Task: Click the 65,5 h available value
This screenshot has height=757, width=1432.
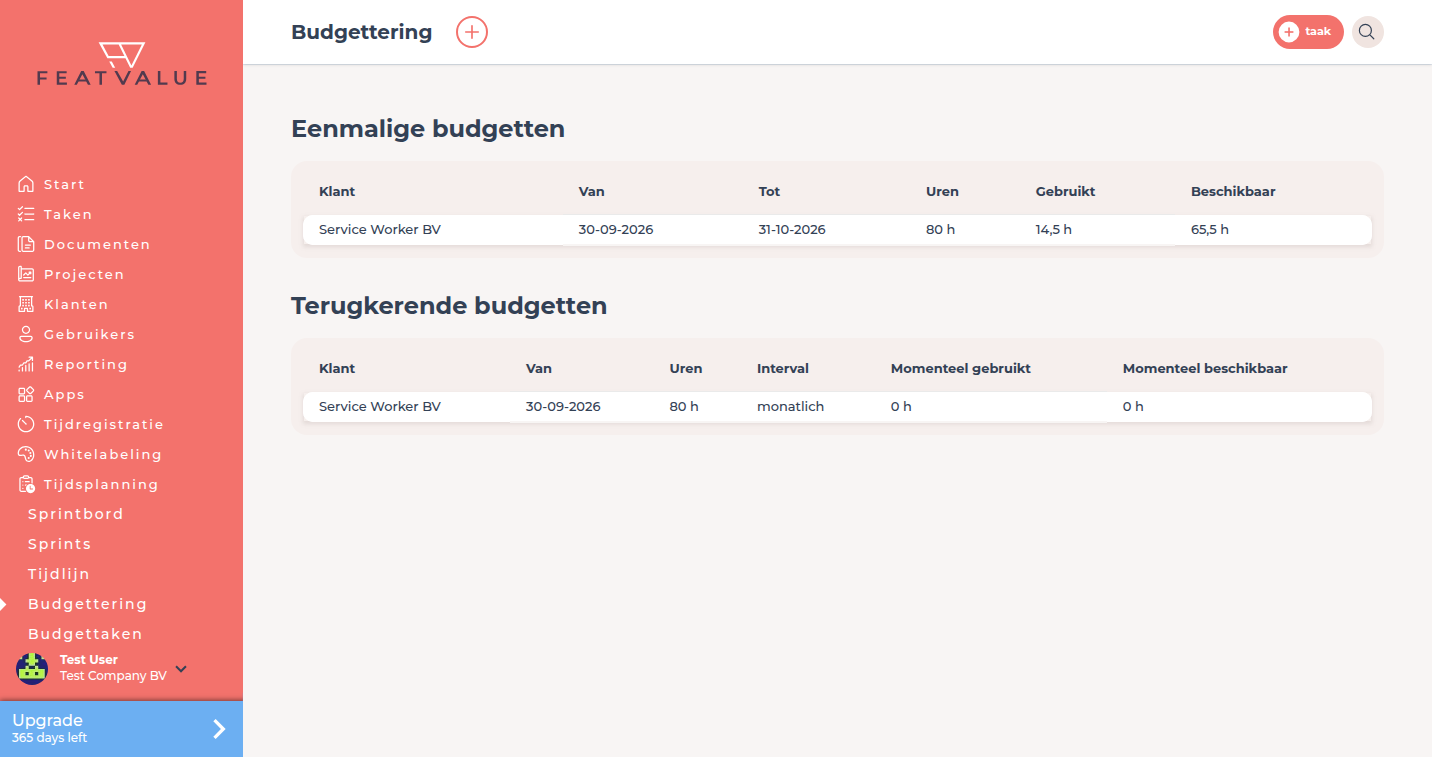Action: point(1210,230)
